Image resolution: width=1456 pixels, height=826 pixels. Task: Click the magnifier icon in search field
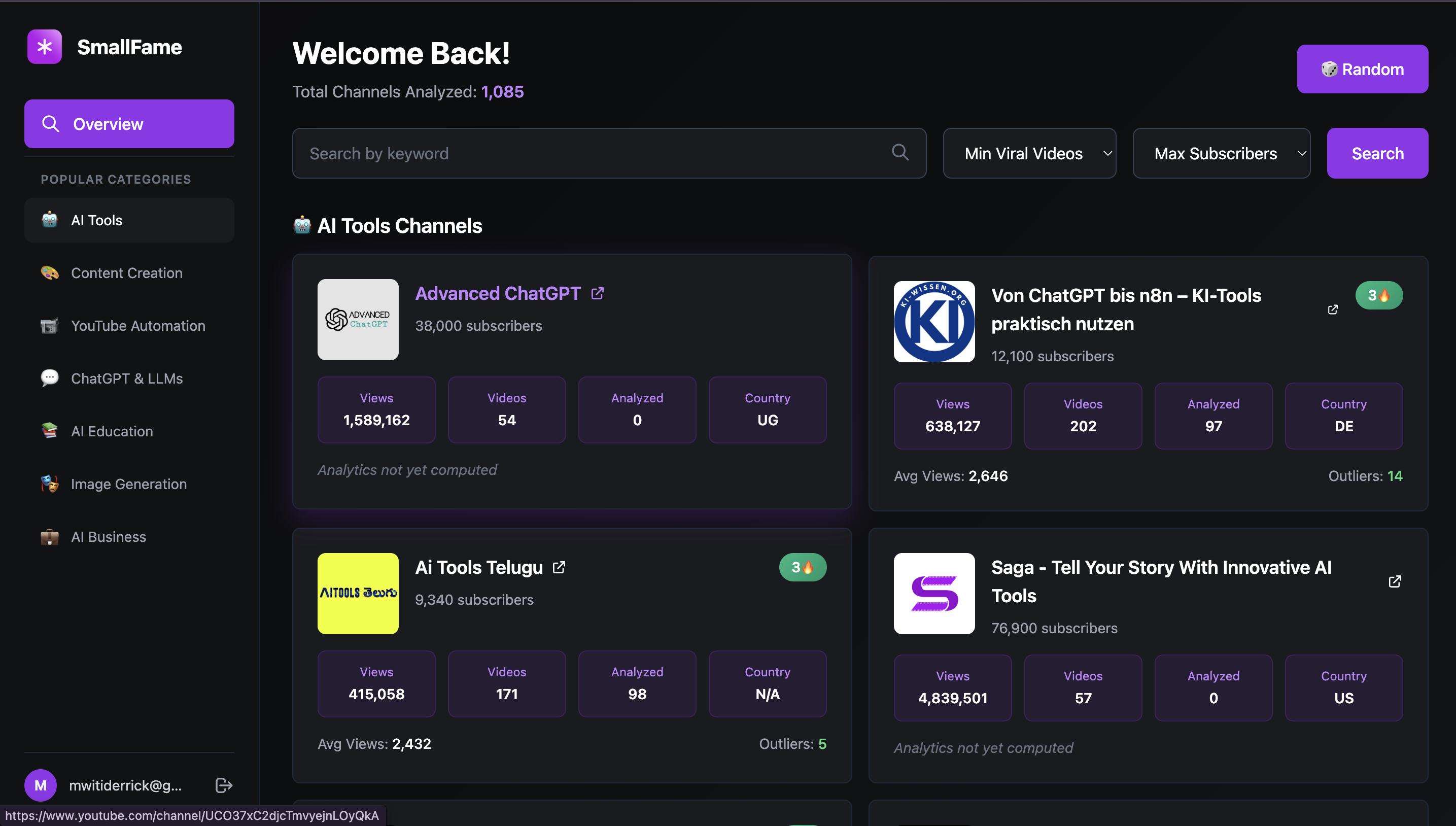point(900,152)
